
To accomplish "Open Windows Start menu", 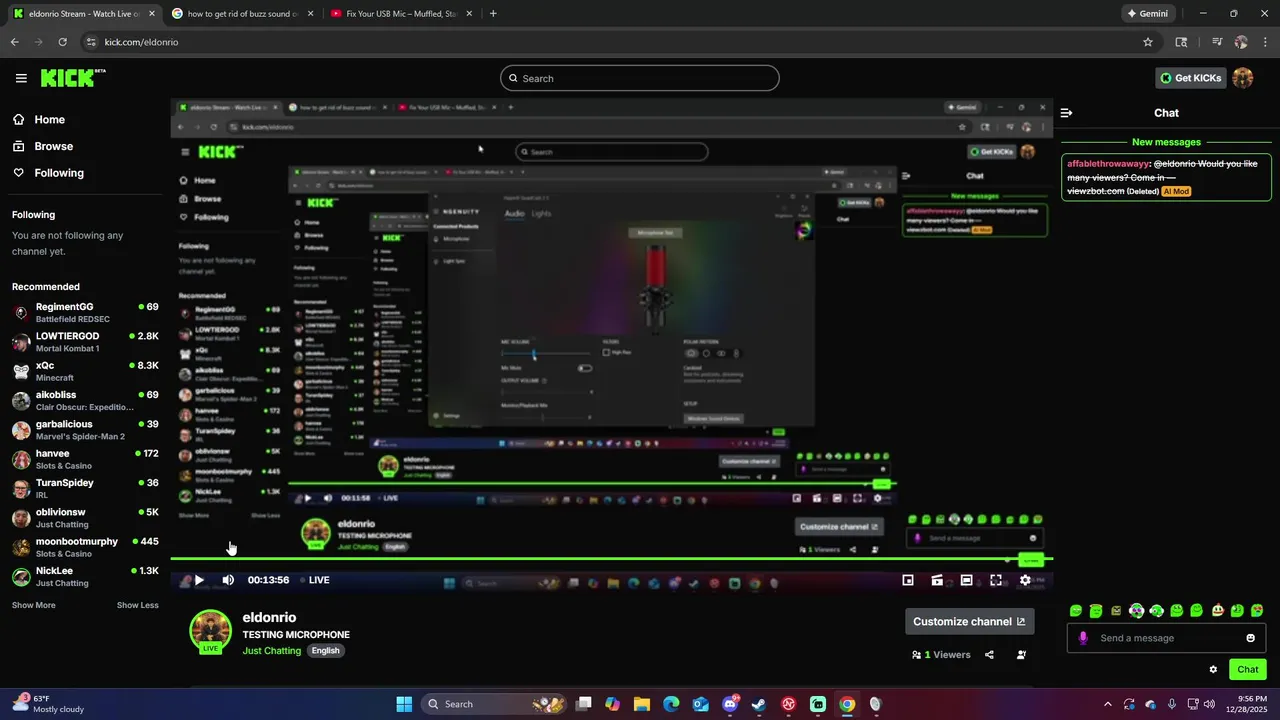I will 404,704.
